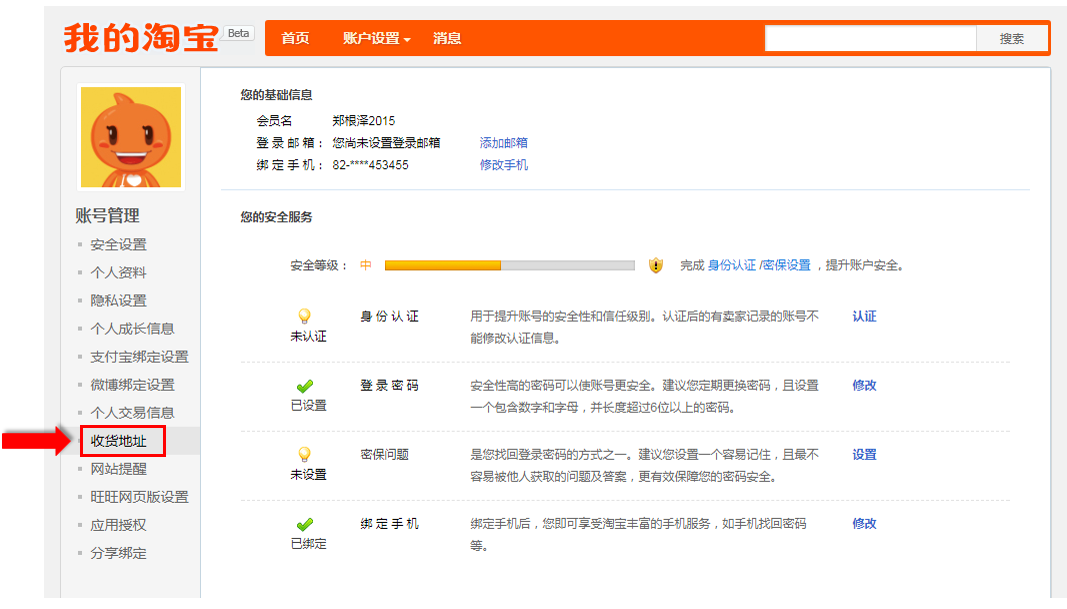Open the 消息 menu item
Viewport: 1067px width, 609px height.
tap(447, 38)
